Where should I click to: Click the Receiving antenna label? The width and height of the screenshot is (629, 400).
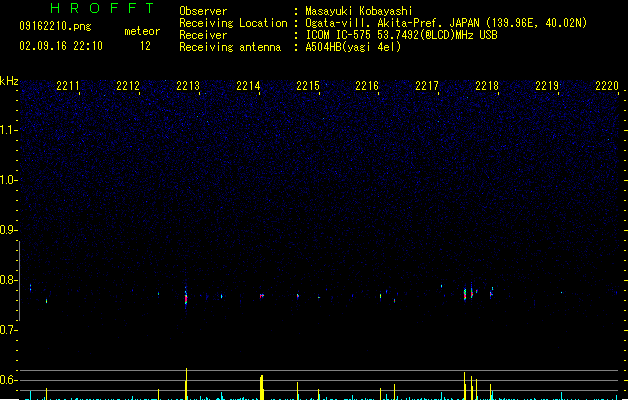coord(230,47)
